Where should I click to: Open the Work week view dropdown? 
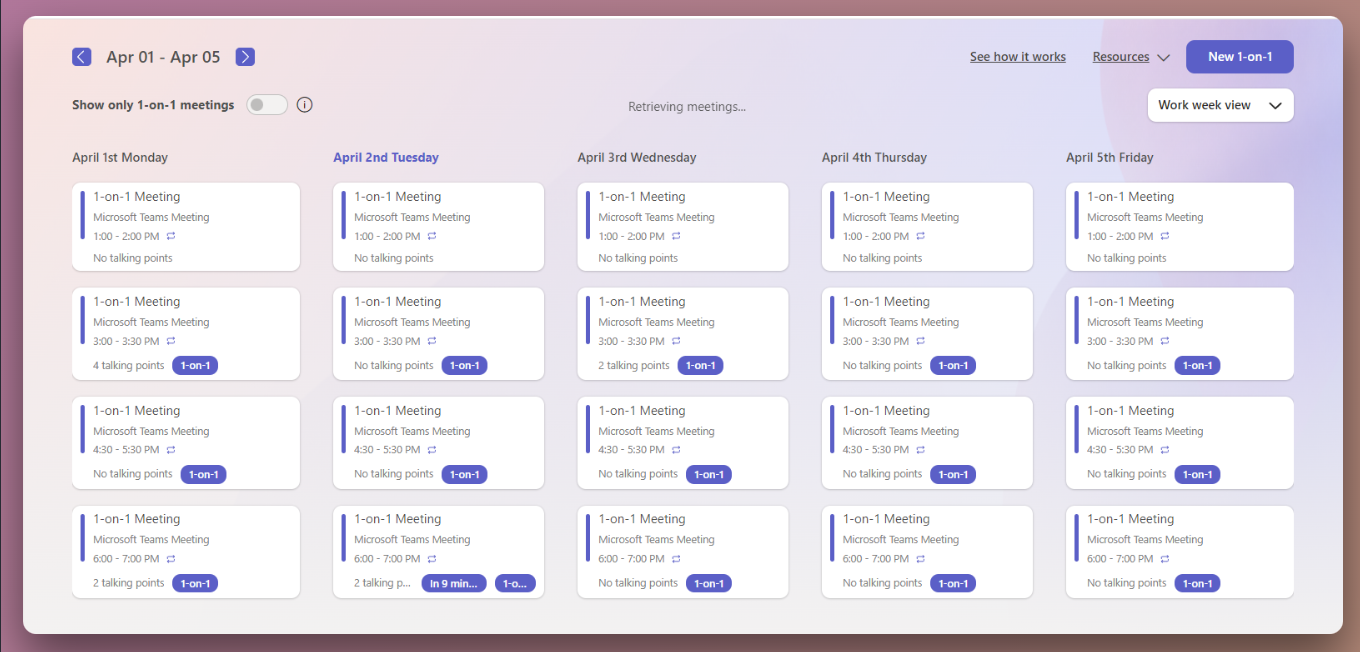coord(1220,105)
